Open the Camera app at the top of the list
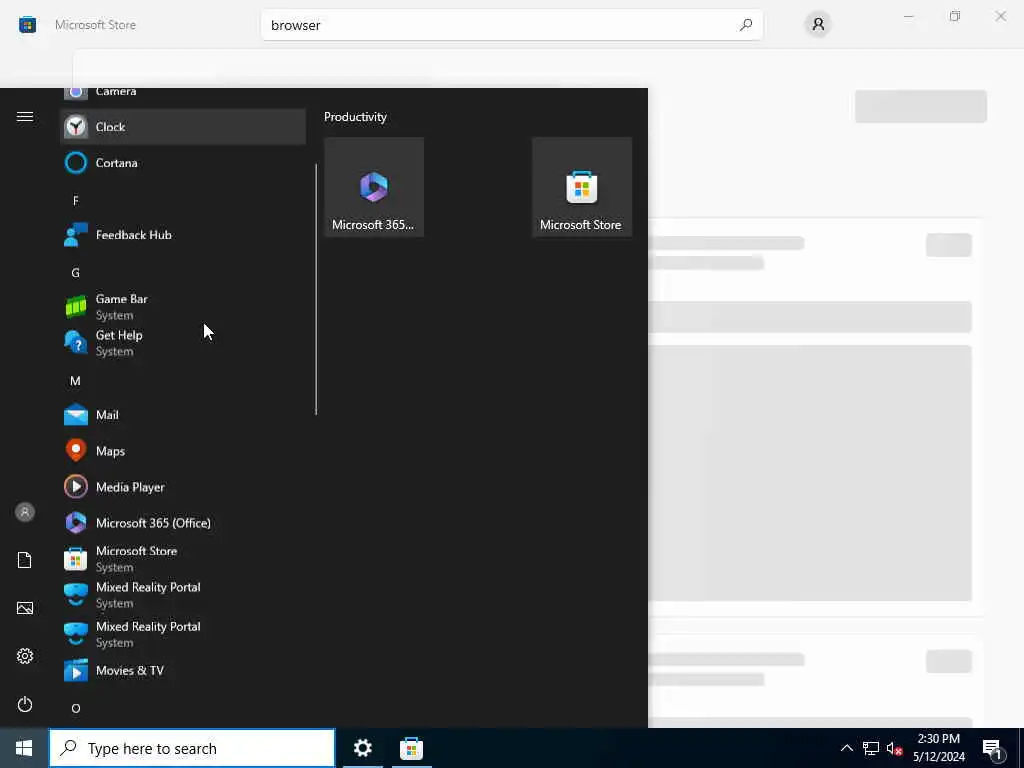The width and height of the screenshot is (1024, 768). (x=183, y=94)
